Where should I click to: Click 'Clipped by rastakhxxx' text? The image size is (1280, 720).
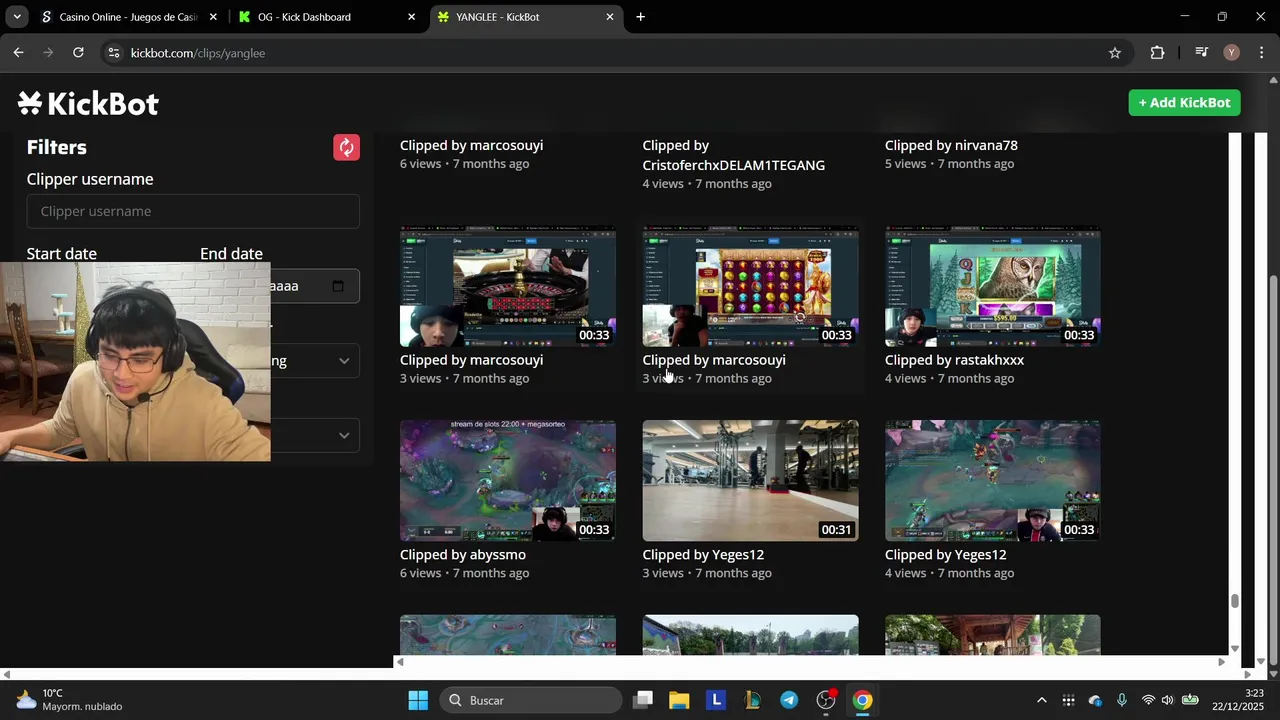tap(954, 360)
